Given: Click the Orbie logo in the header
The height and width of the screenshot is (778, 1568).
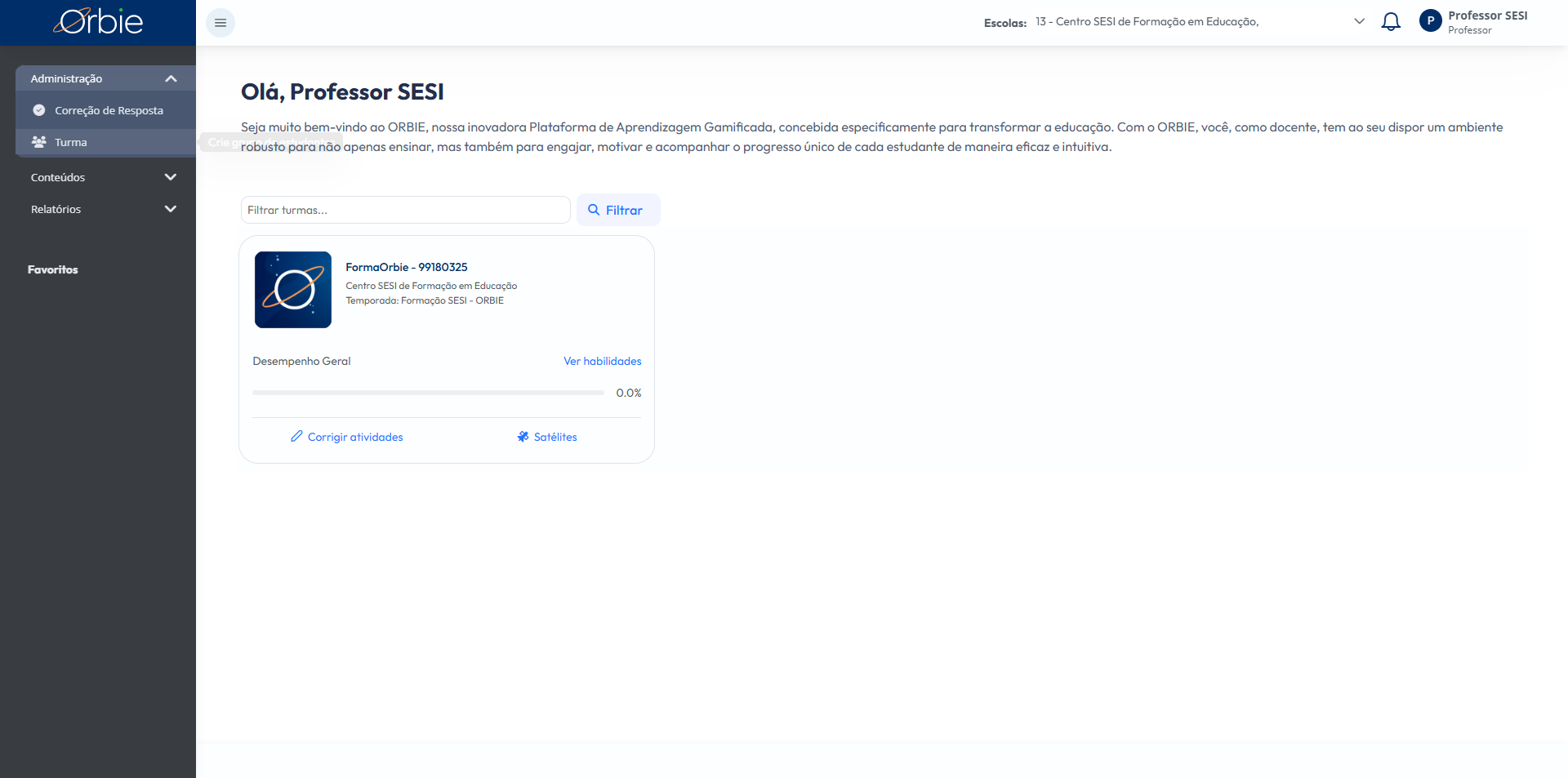Looking at the screenshot, I should (98, 21).
